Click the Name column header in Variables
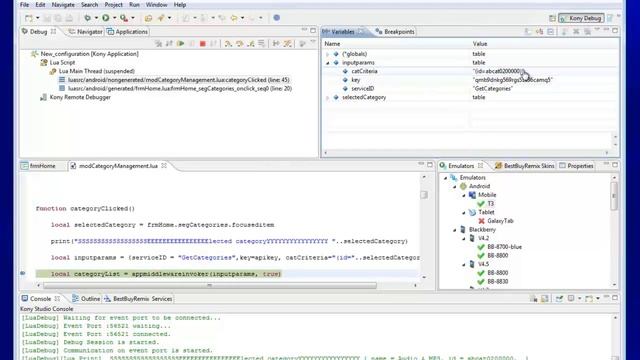The height and width of the screenshot is (360, 640). [332, 44]
